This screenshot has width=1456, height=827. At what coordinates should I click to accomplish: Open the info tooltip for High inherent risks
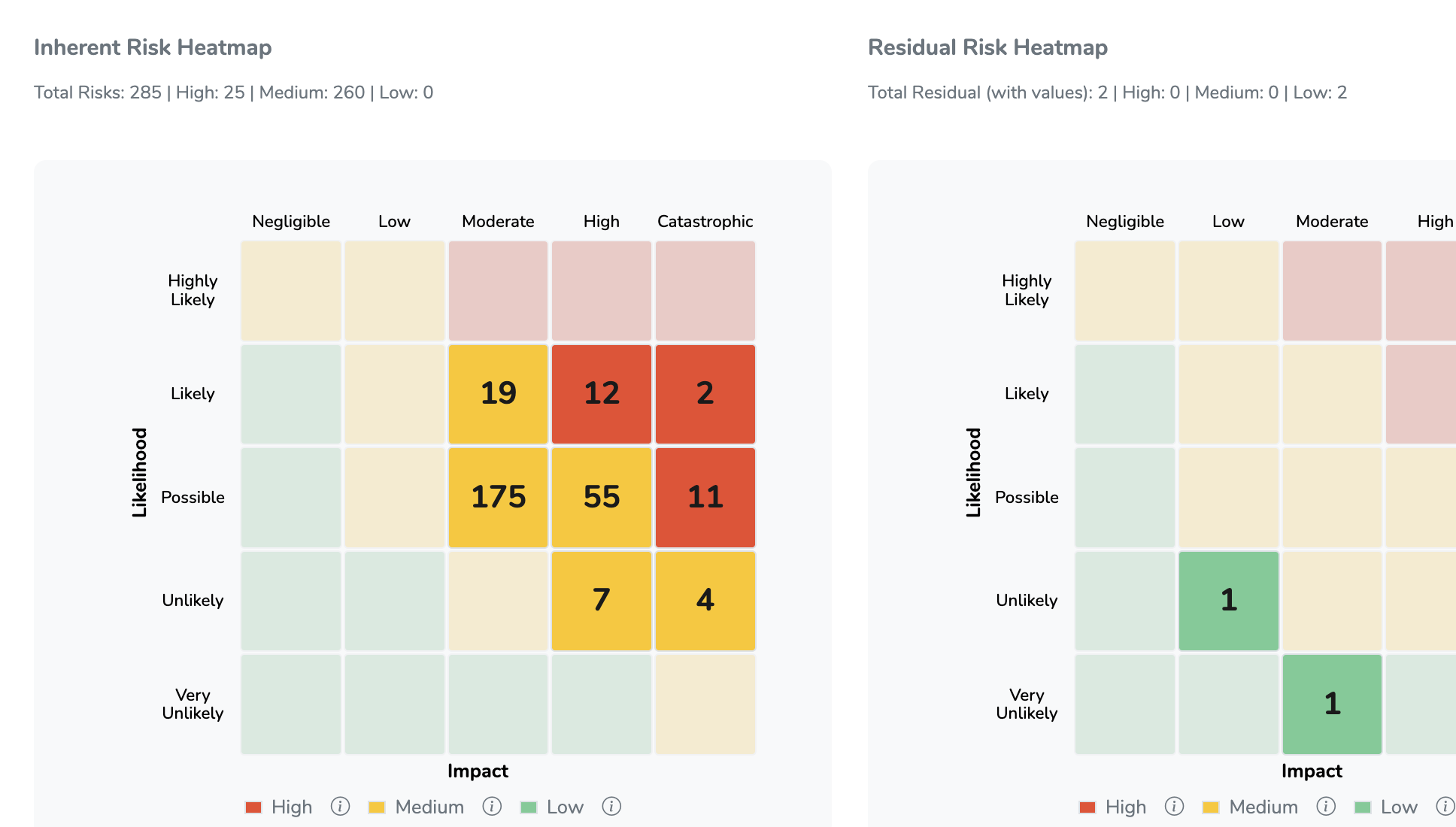point(341,807)
